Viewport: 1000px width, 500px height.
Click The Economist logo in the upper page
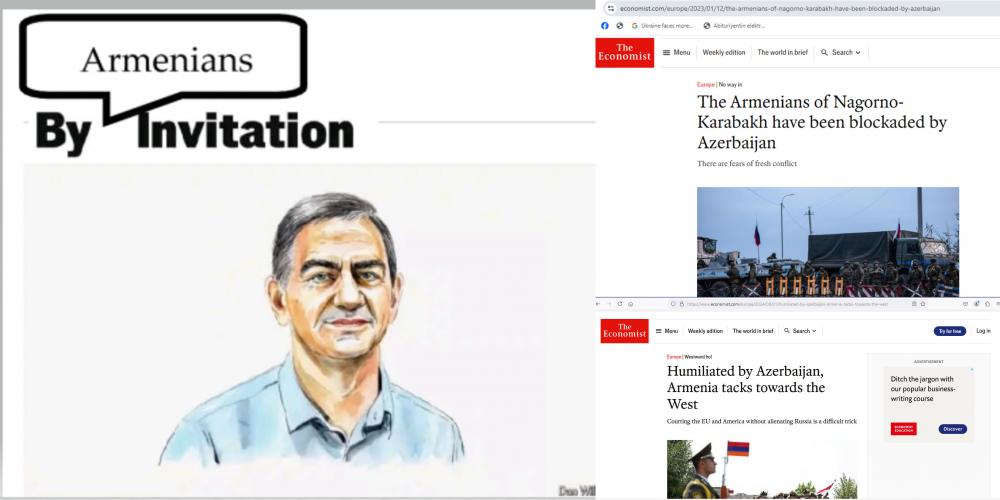tap(625, 52)
